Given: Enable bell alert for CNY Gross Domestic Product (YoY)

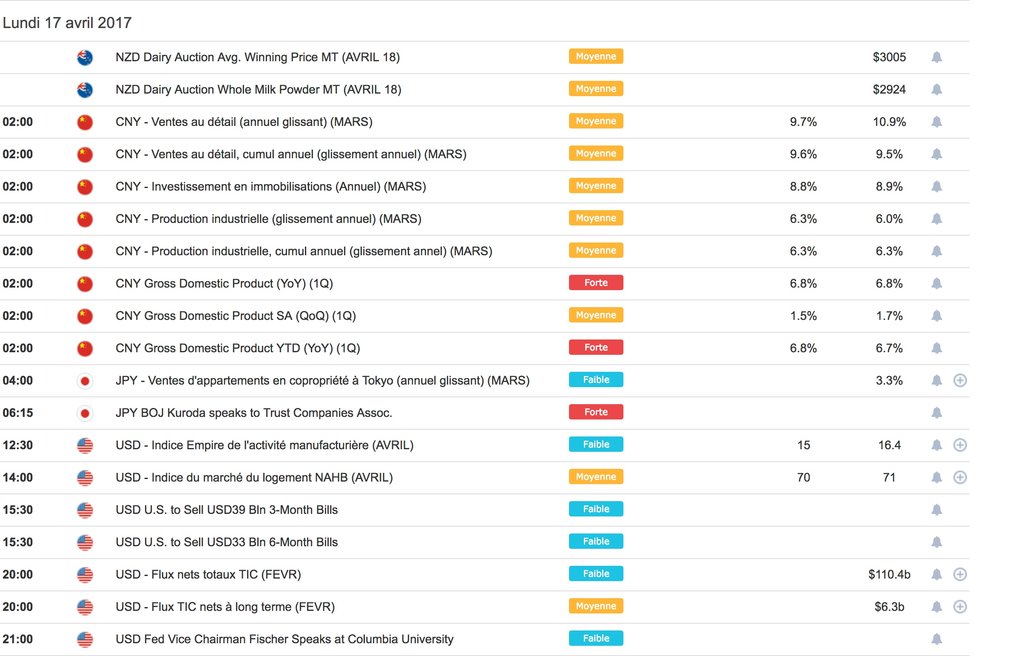Looking at the screenshot, I should click(936, 284).
